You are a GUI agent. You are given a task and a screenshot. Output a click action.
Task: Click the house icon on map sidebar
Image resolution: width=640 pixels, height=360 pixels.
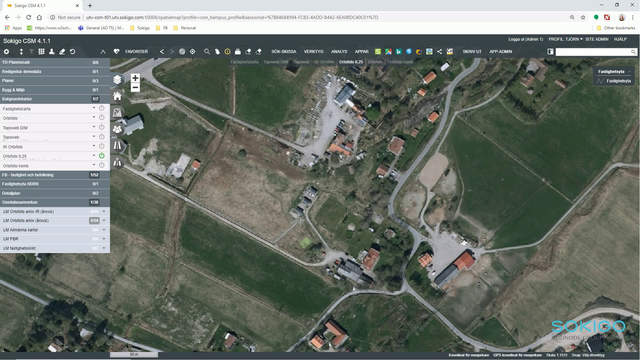(118, 96)
